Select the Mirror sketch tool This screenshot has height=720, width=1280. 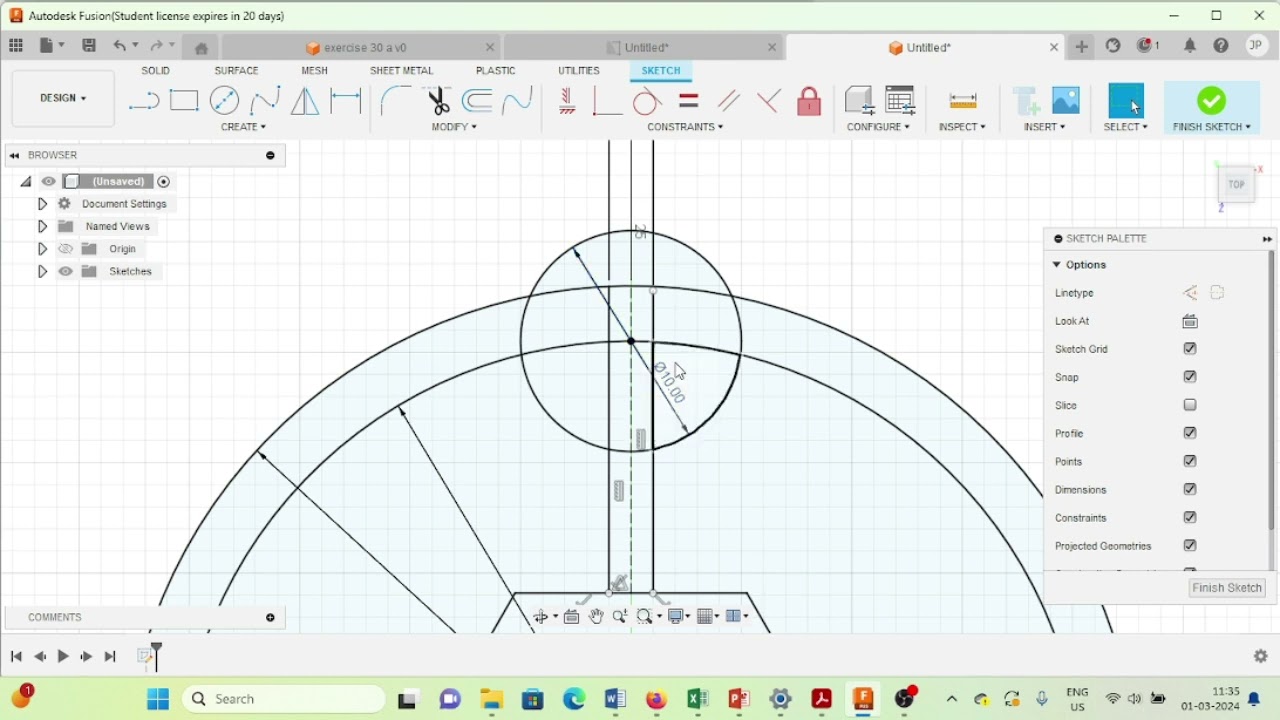pyautogui.click(x=305, y=101)
